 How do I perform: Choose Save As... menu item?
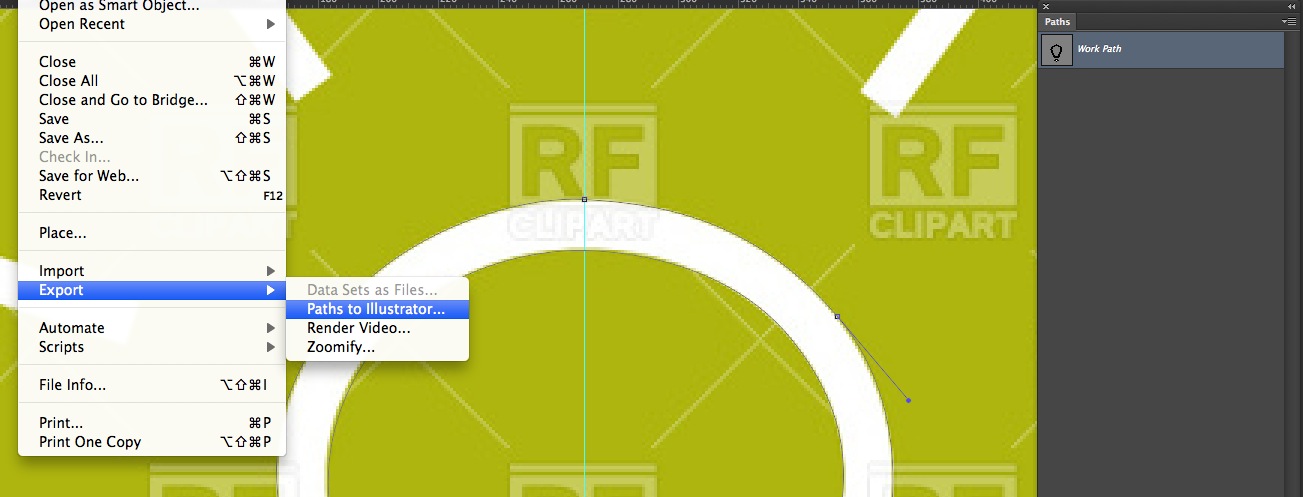click(x=152, y=138)
